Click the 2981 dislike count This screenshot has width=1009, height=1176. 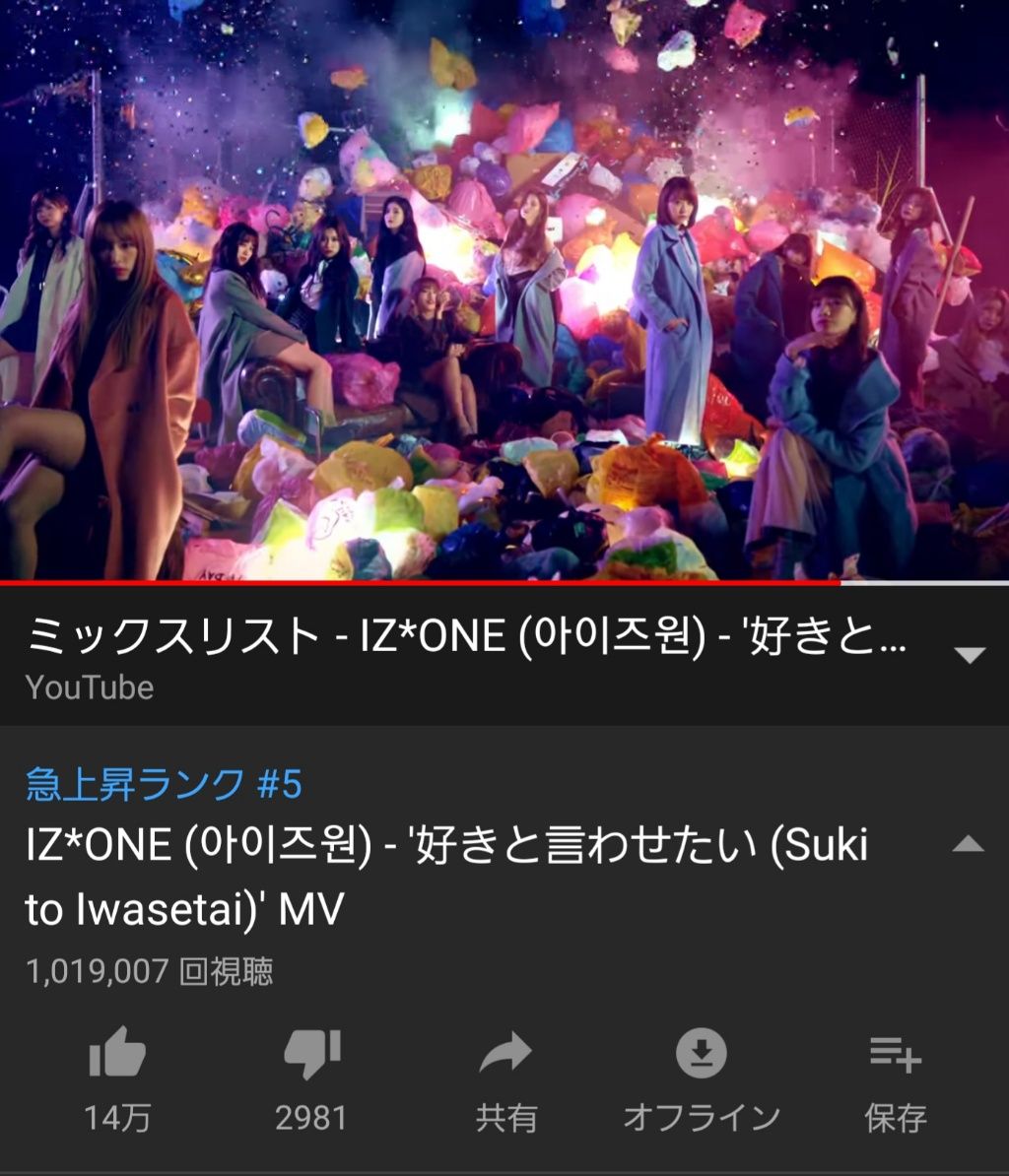[x=311, y=1118]
